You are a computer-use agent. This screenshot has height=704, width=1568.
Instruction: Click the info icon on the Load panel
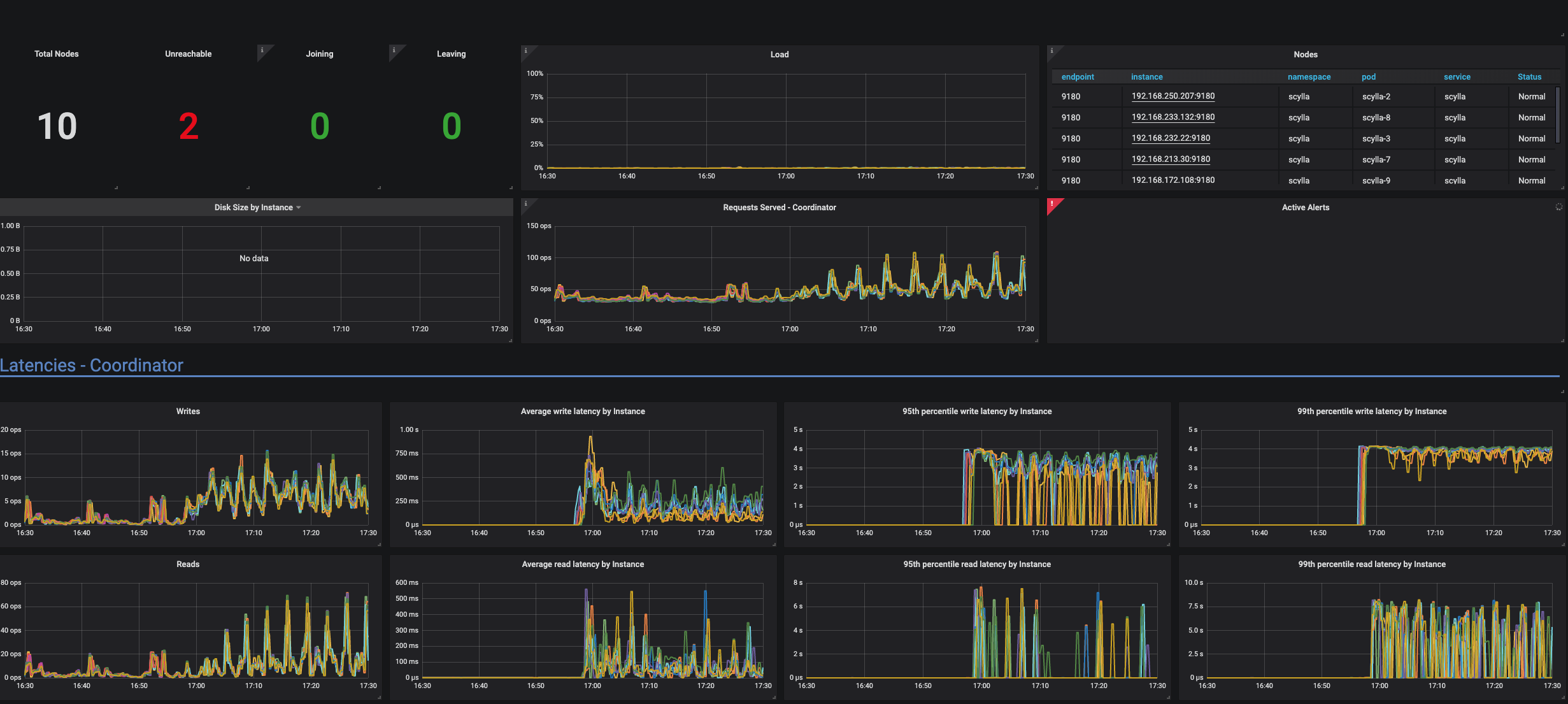click(x=525, y=50)
